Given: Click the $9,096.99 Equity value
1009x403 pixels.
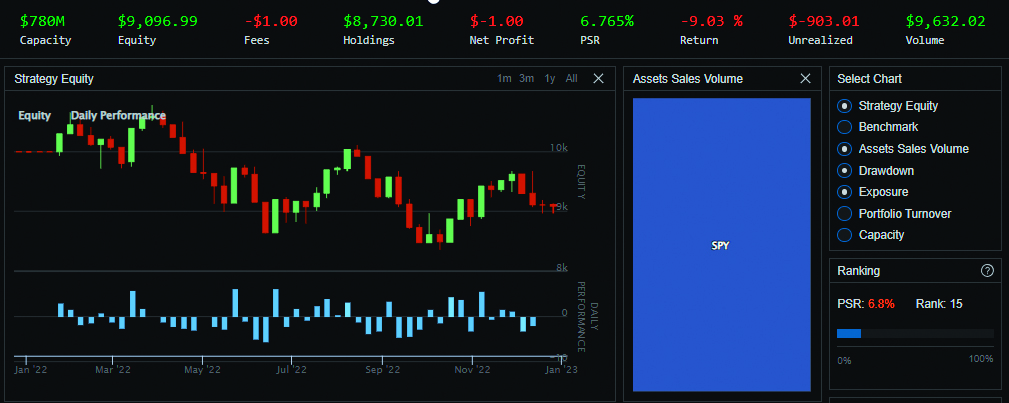Looking at the screenshot, I should click(x=158, y=21).
